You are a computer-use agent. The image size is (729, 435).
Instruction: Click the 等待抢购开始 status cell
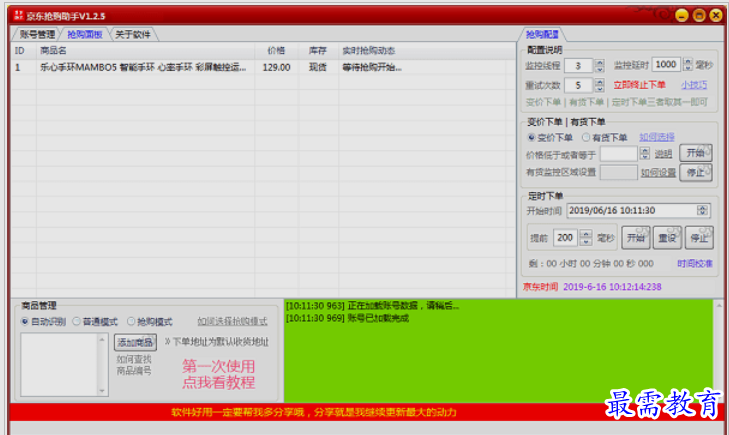click(372, 67)
